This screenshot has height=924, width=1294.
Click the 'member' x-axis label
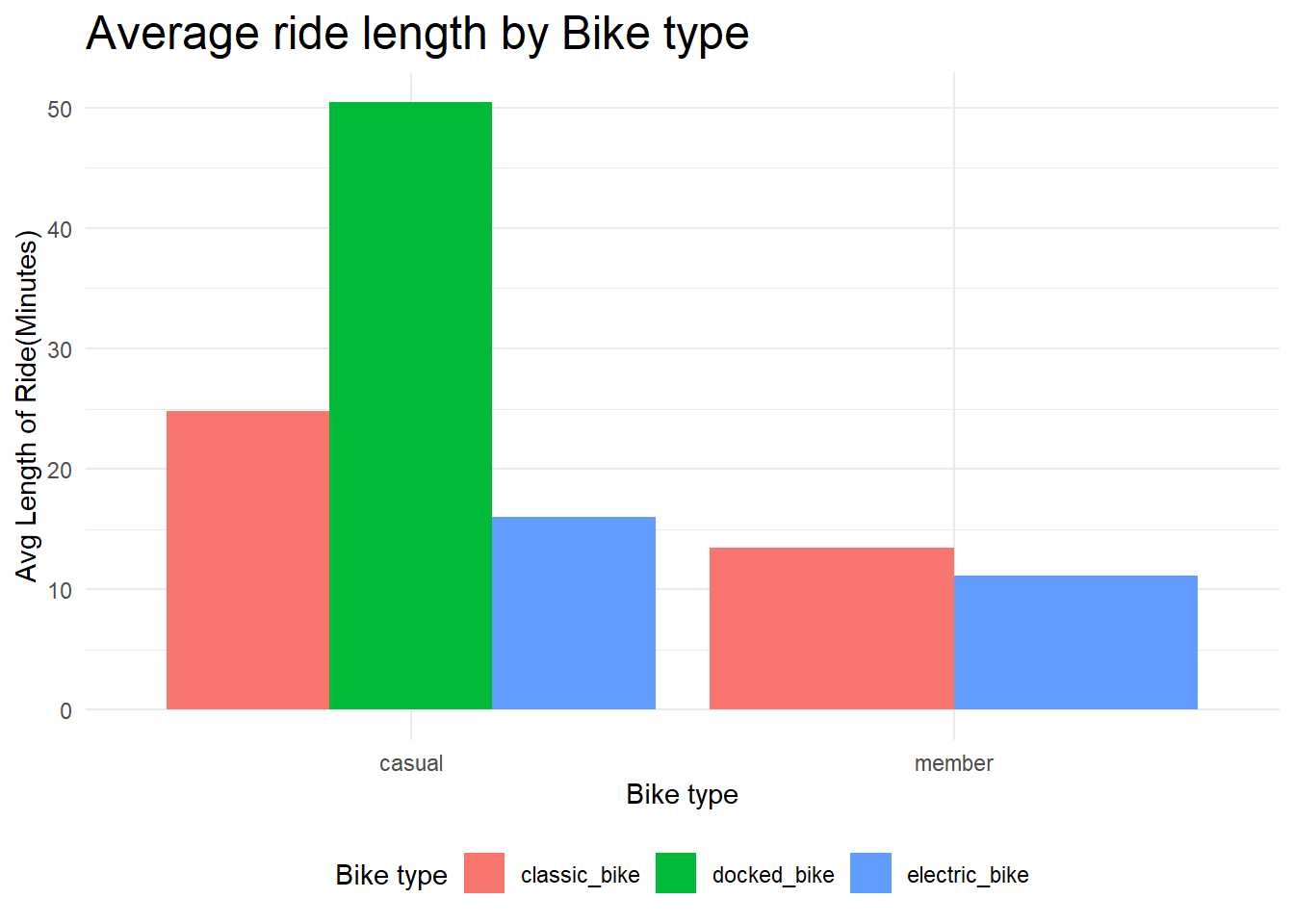953,763
